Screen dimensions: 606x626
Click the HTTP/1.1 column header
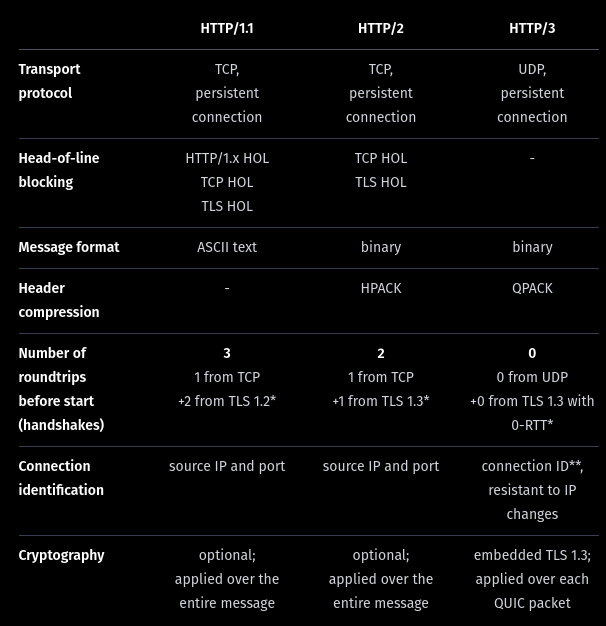pyautogui.click(x=227, y=28)
